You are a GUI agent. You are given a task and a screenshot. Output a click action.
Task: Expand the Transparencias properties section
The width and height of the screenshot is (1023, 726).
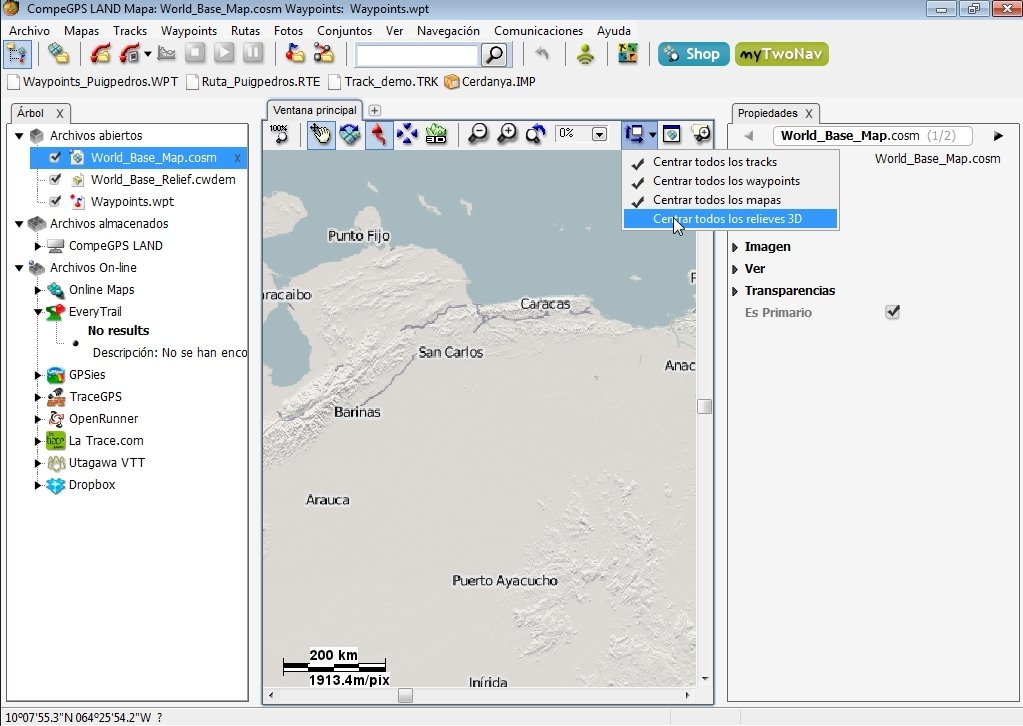point(735,291)
